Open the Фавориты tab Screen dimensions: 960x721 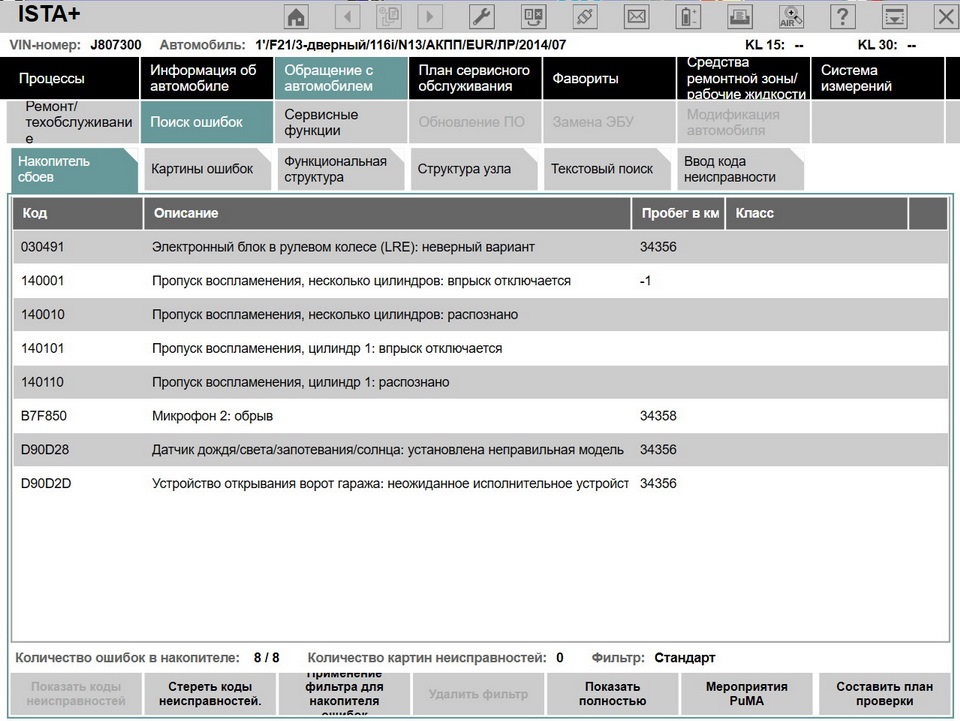(x=609, y=78)
